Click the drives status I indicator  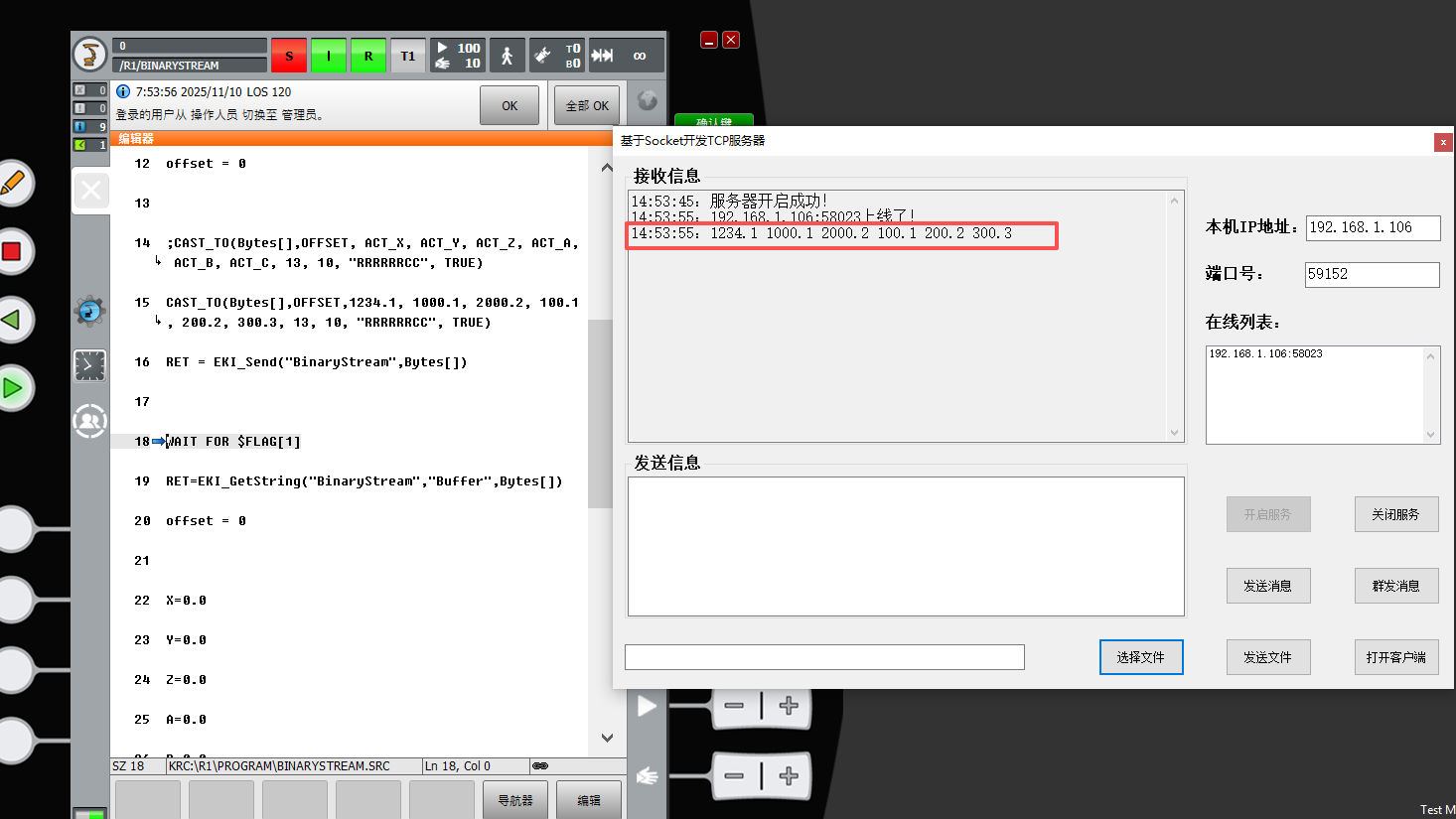(329, 56)
